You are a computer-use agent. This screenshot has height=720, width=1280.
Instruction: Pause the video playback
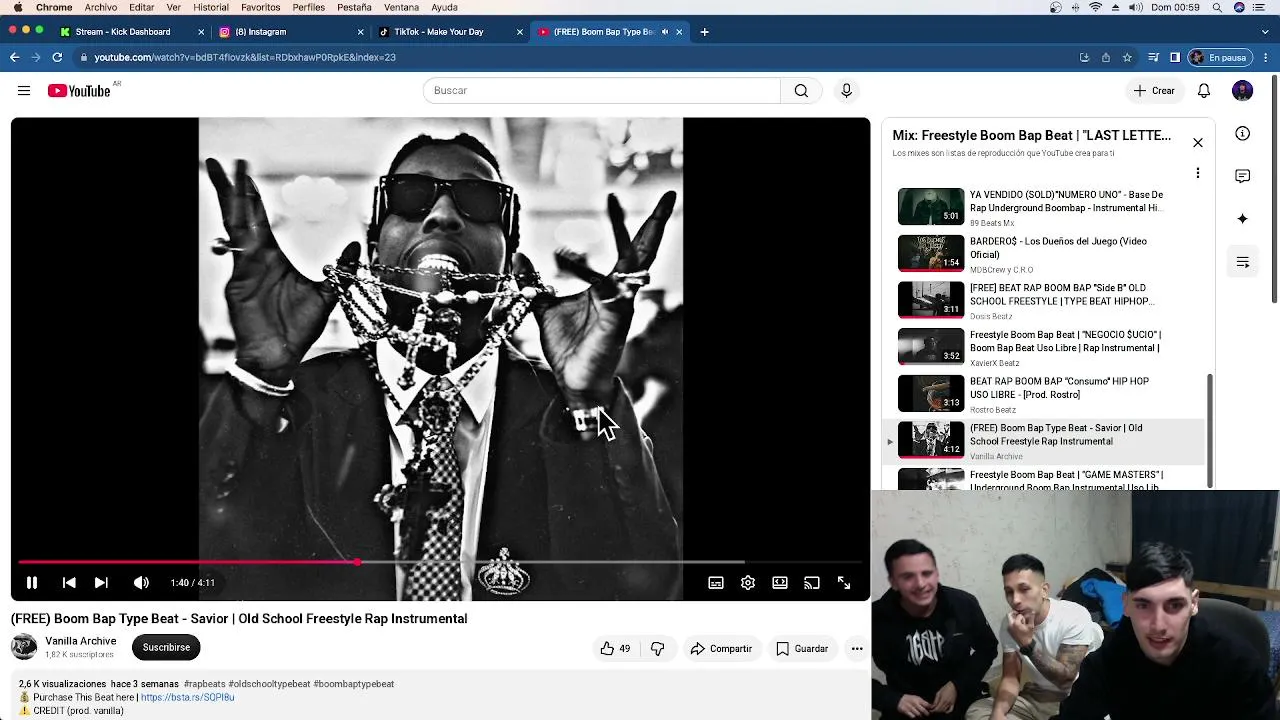click(x=32, y=583)
